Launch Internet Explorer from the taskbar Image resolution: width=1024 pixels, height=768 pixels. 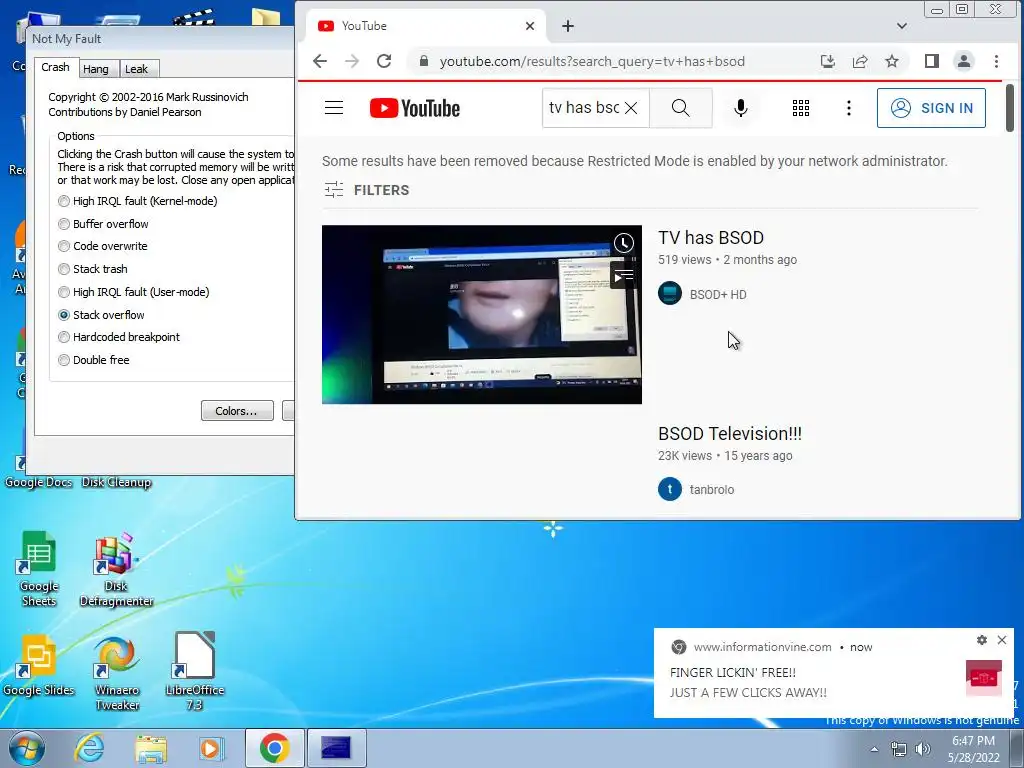[x=89, y=748]
